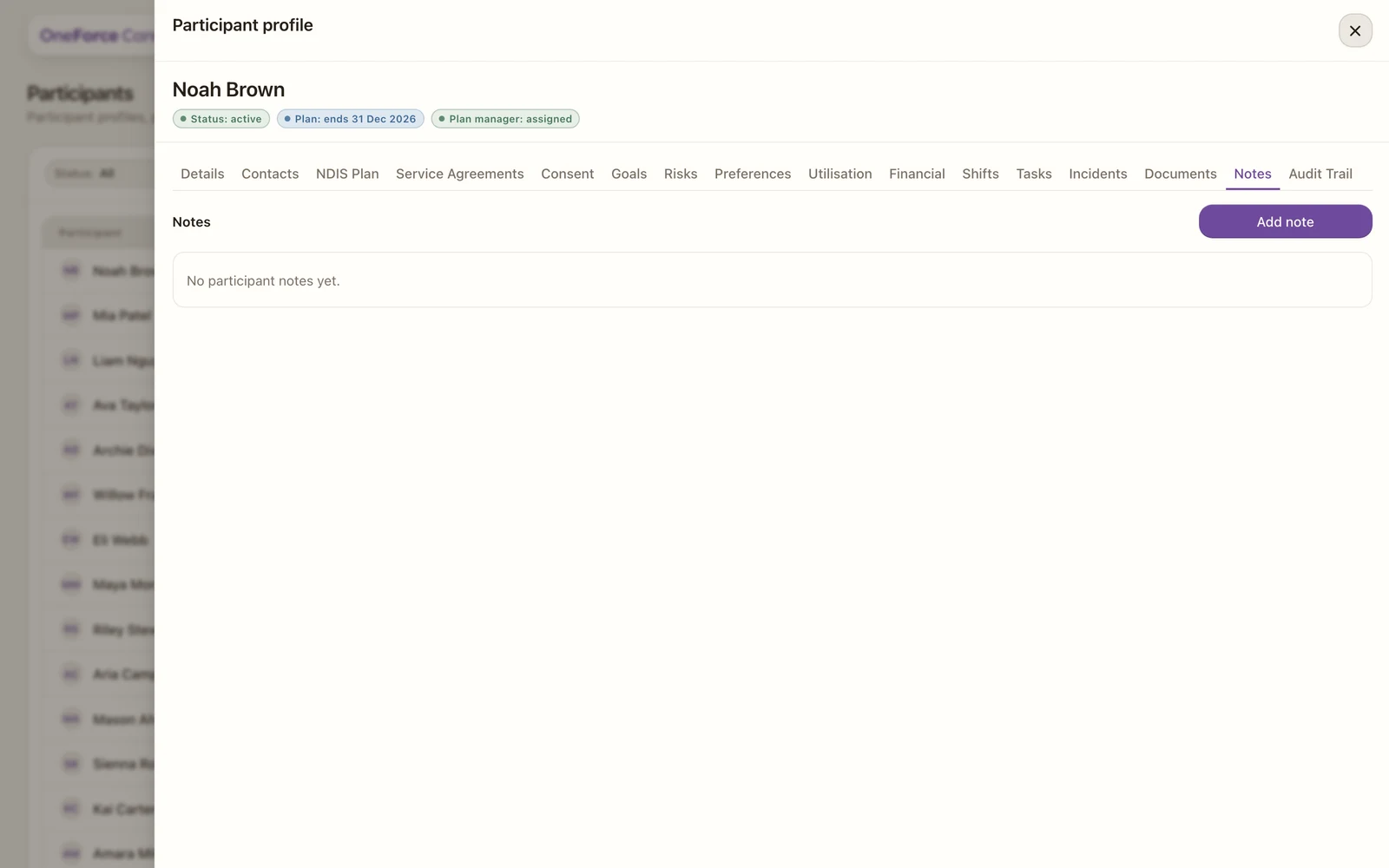Select the Notes tab
The height and width of the screenshot is (868, 1389).
(1253, 174)
